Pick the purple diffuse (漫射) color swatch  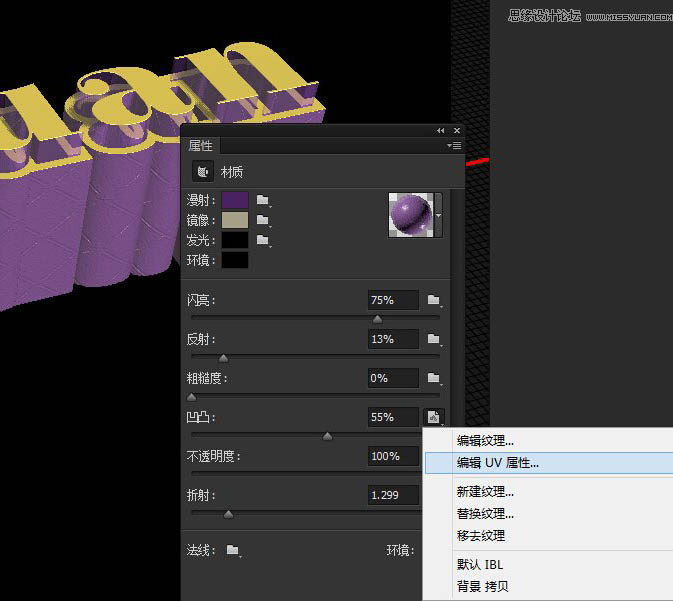click(x=235, y=200)
